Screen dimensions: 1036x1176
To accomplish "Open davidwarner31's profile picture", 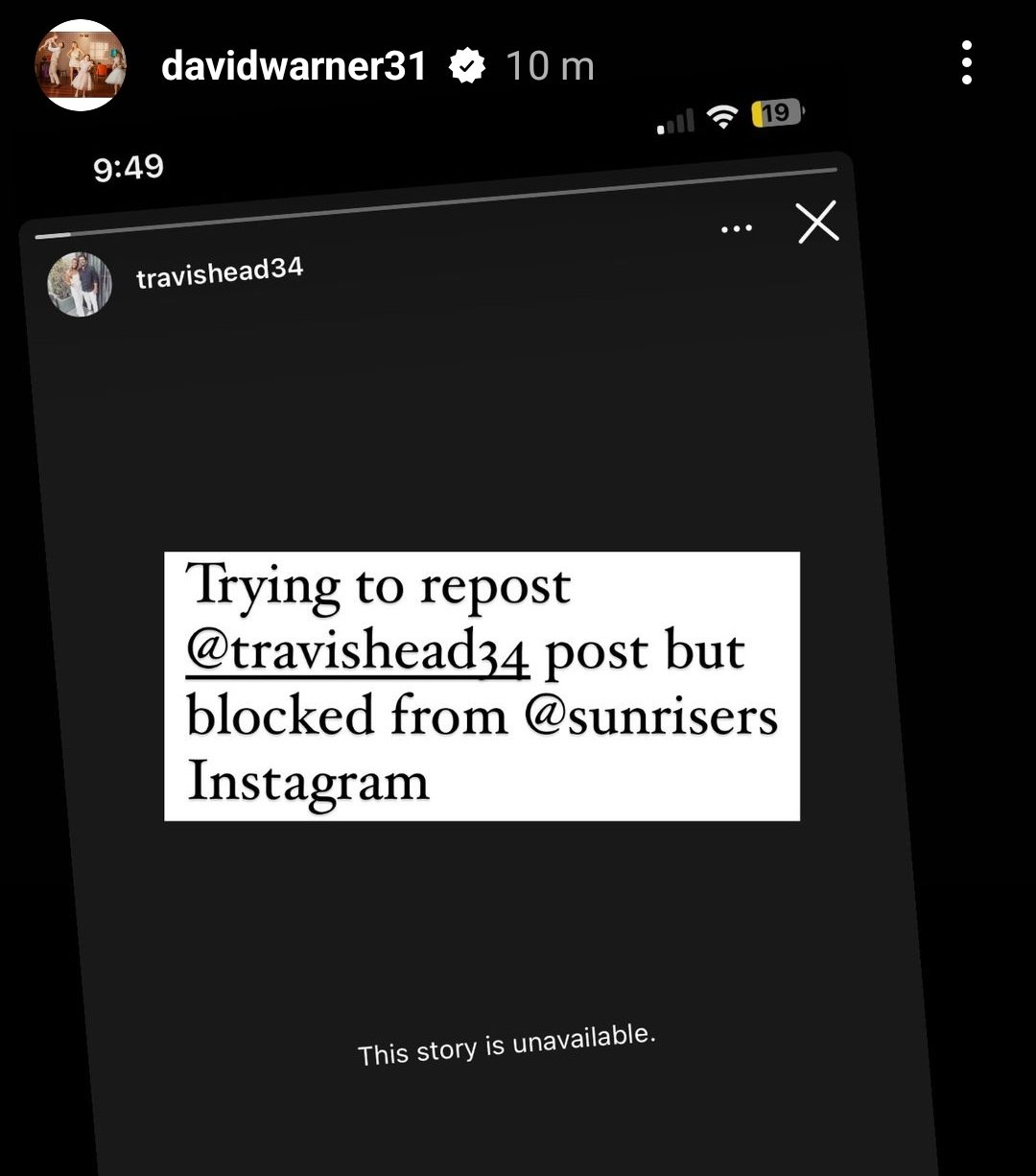I will (x=81, y=64).
